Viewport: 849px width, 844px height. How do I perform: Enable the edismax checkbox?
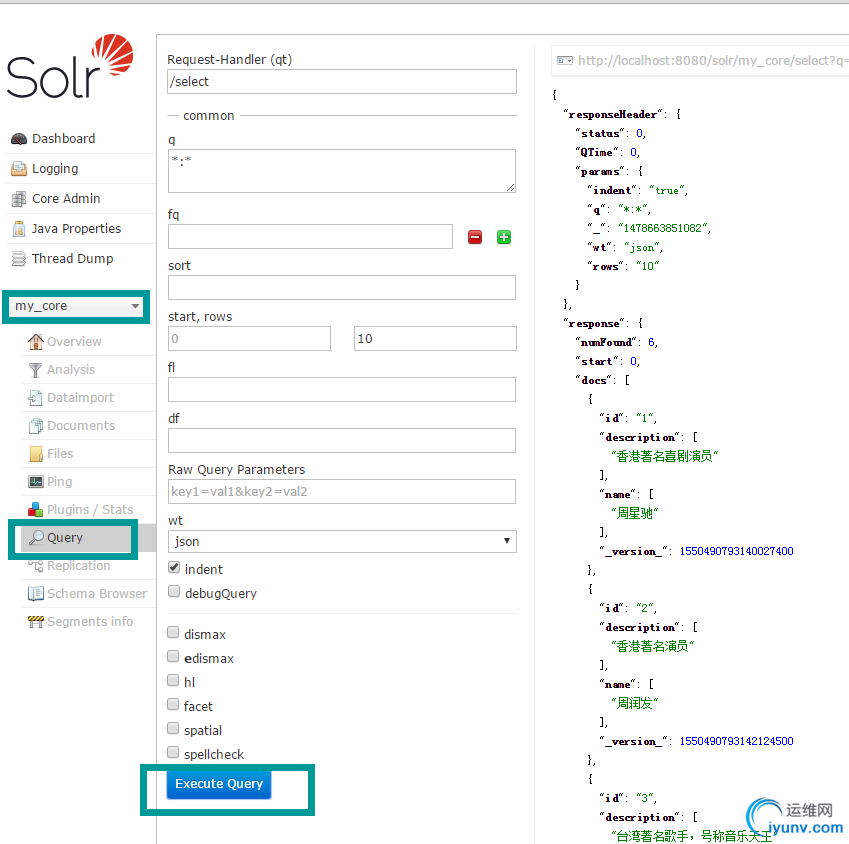(x=173, y=656)
